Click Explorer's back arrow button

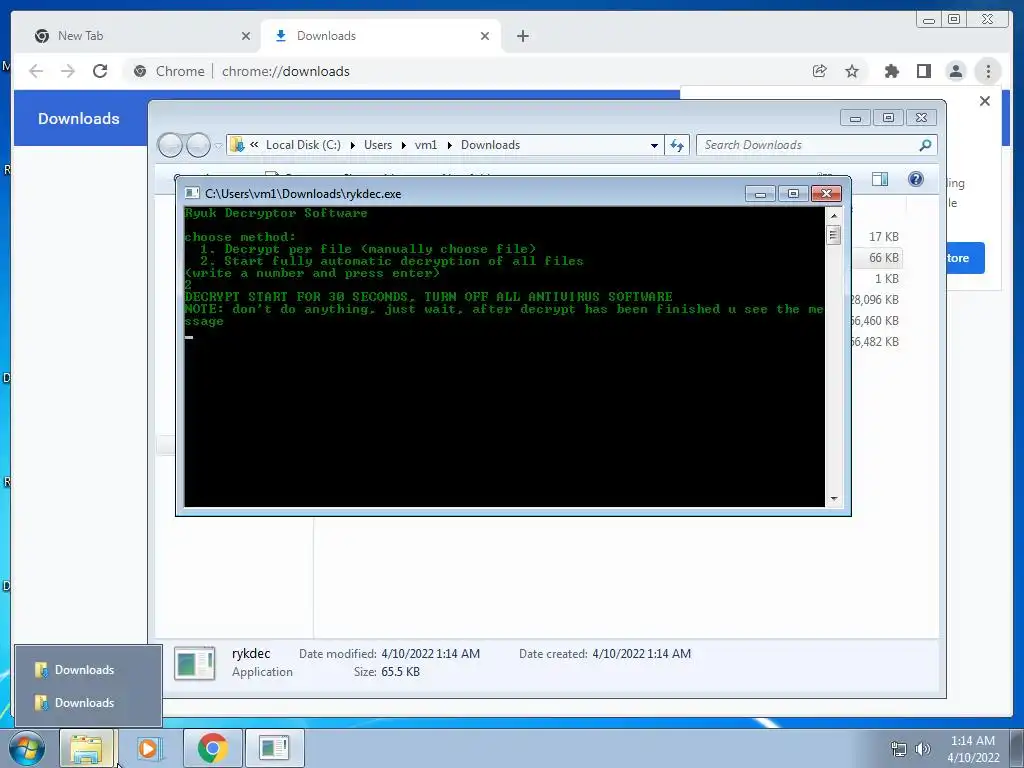pyautogui.click(x=170, y=145)
